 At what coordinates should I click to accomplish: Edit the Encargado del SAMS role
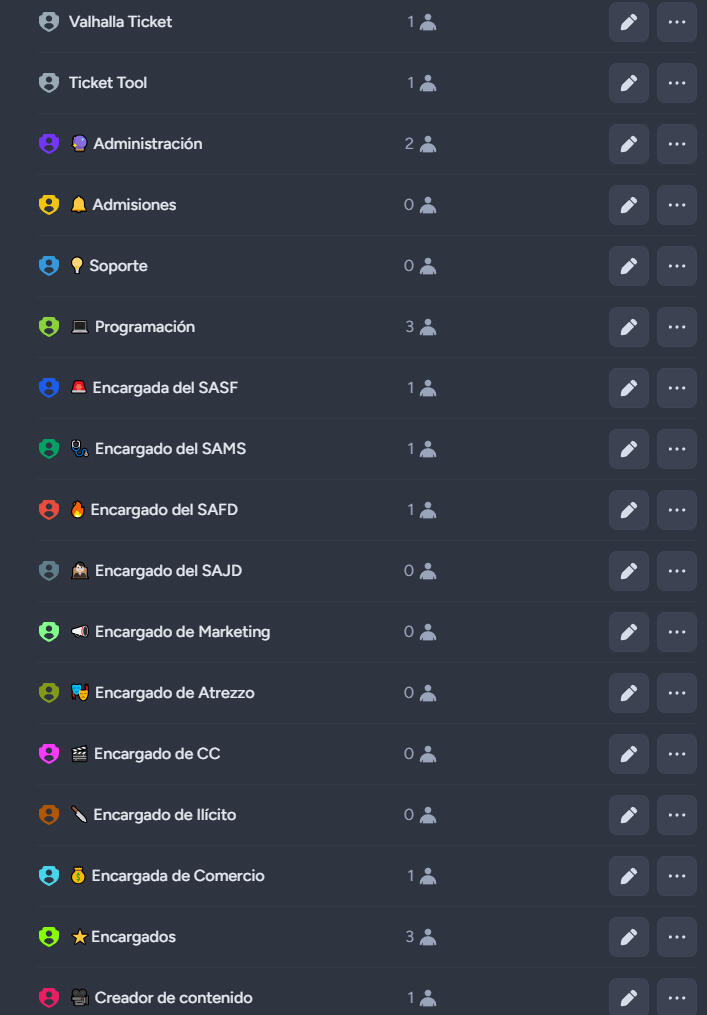coord(628,449)
